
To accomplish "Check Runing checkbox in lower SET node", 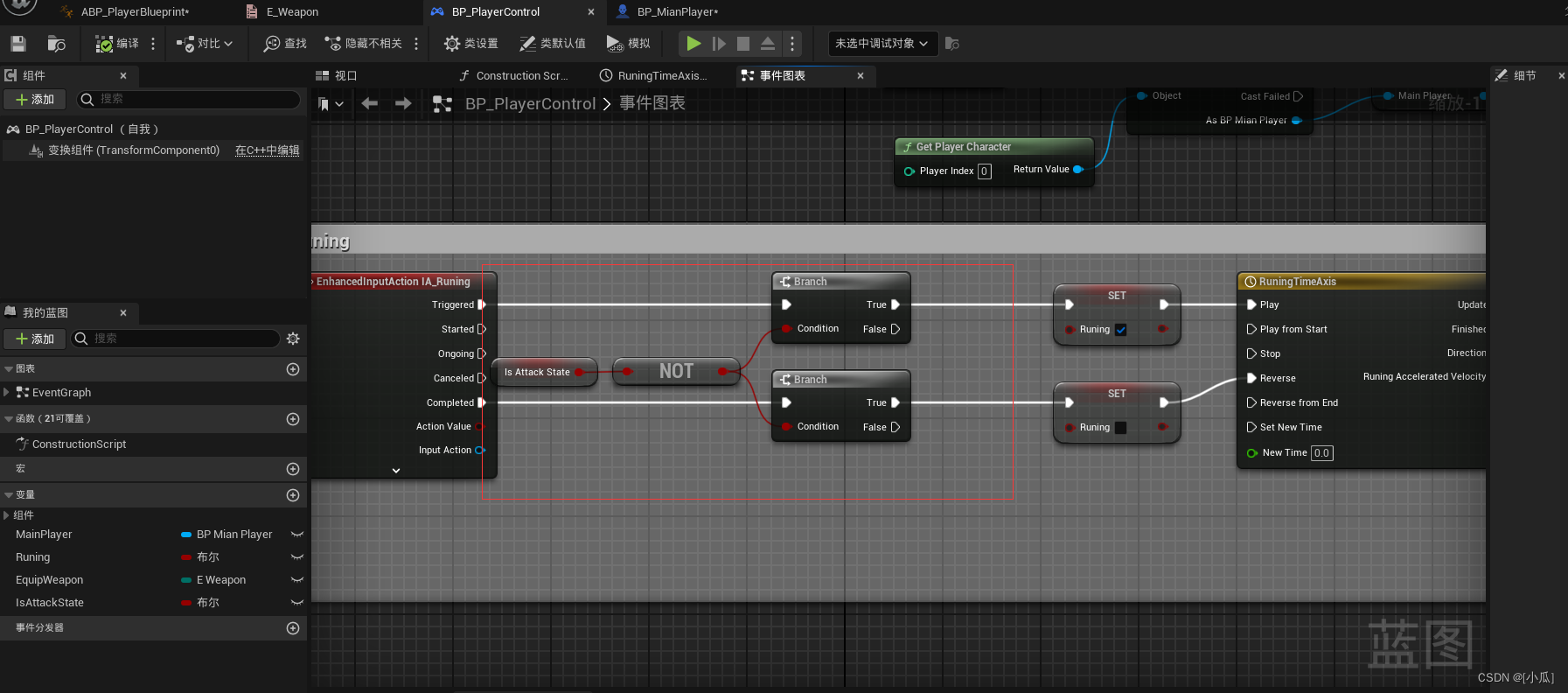I will point(1121,428).
